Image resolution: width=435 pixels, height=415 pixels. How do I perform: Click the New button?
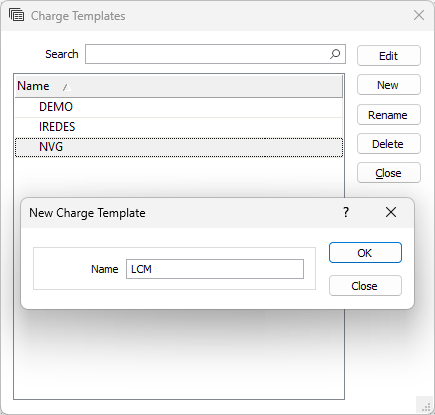(x=389, y=85)
